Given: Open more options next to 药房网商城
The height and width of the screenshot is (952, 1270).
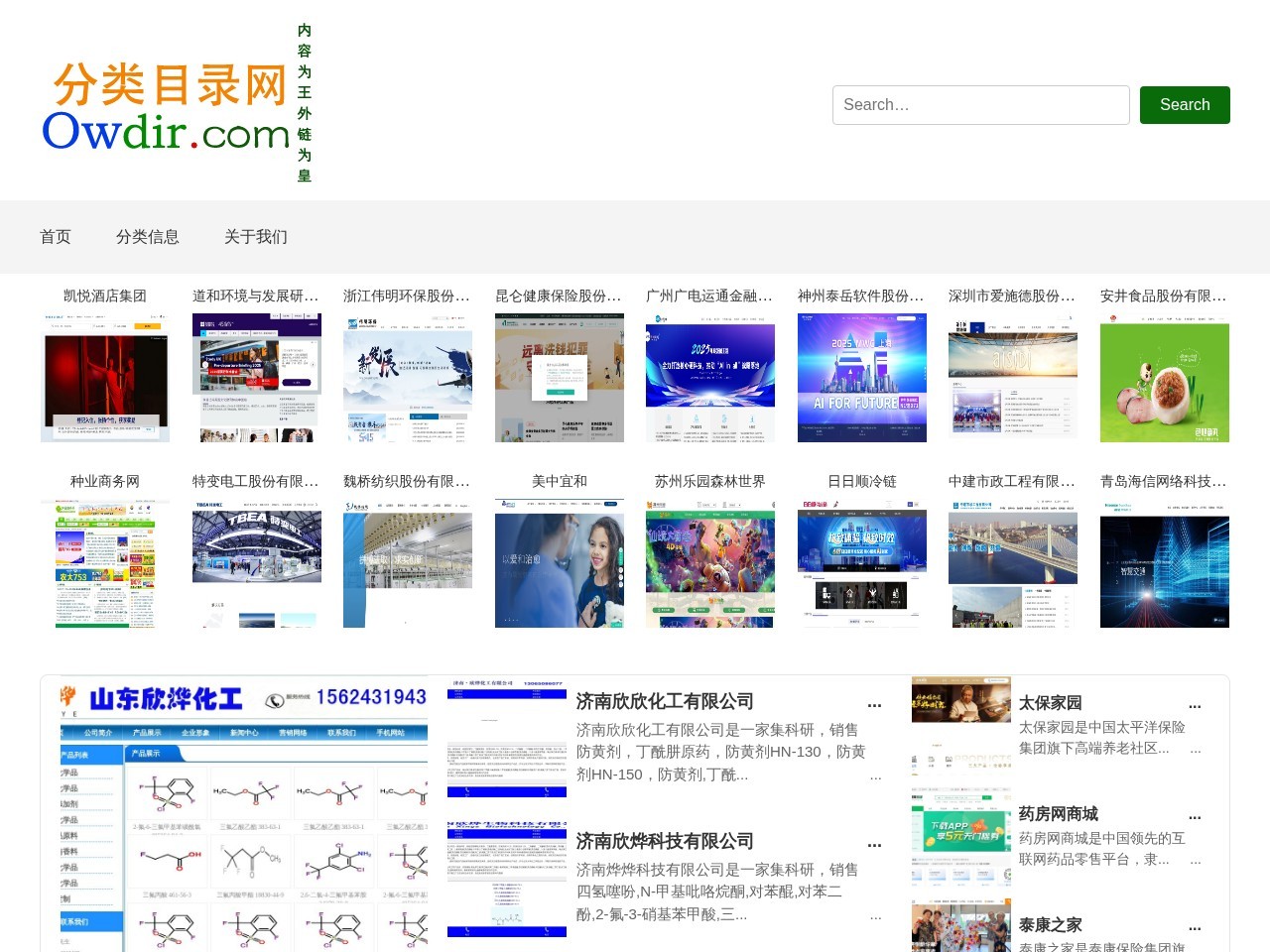Looking at the screenshot, I should coord(1195,814).
